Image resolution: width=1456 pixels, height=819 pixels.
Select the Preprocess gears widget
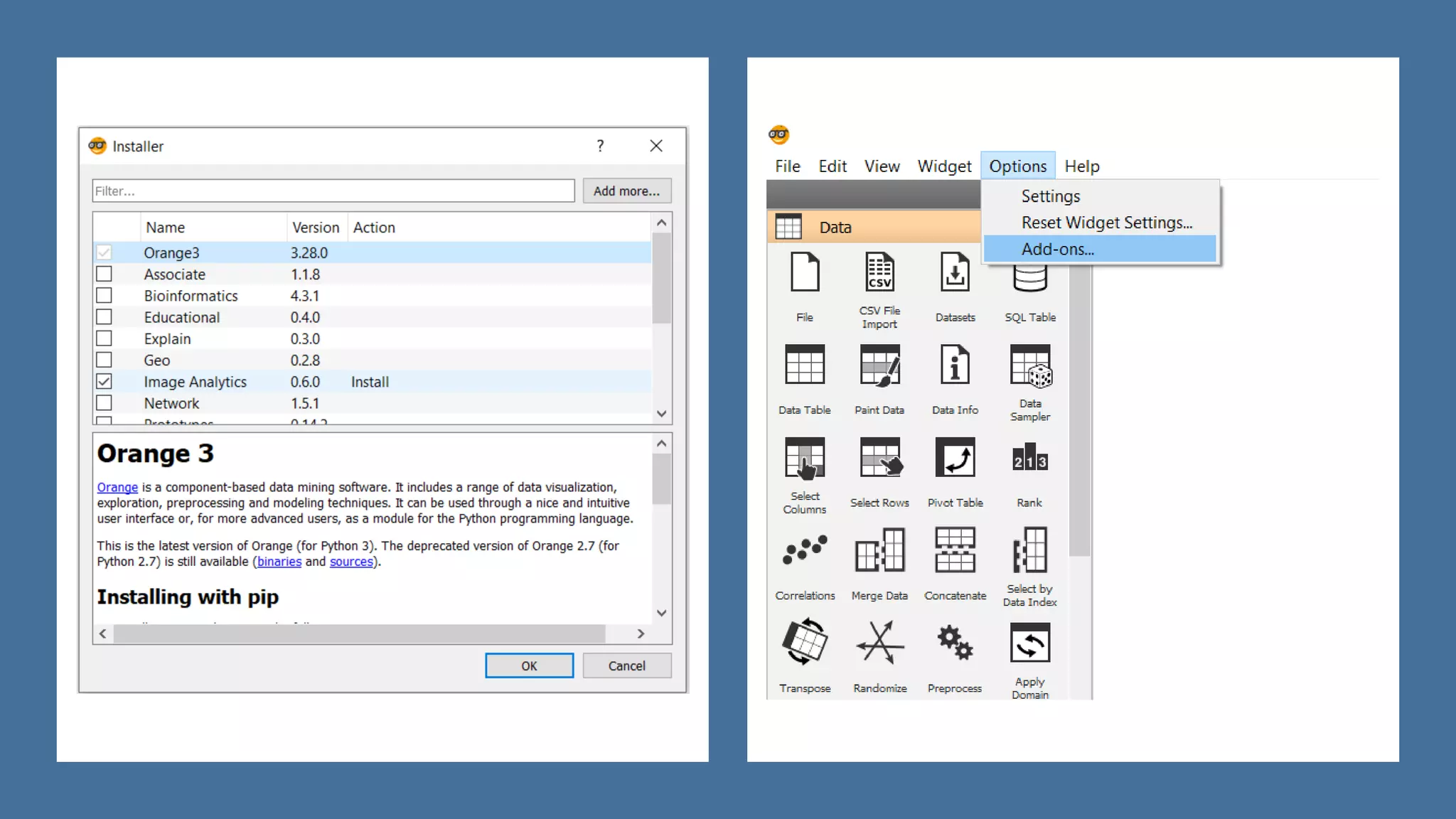pos(955,643)
